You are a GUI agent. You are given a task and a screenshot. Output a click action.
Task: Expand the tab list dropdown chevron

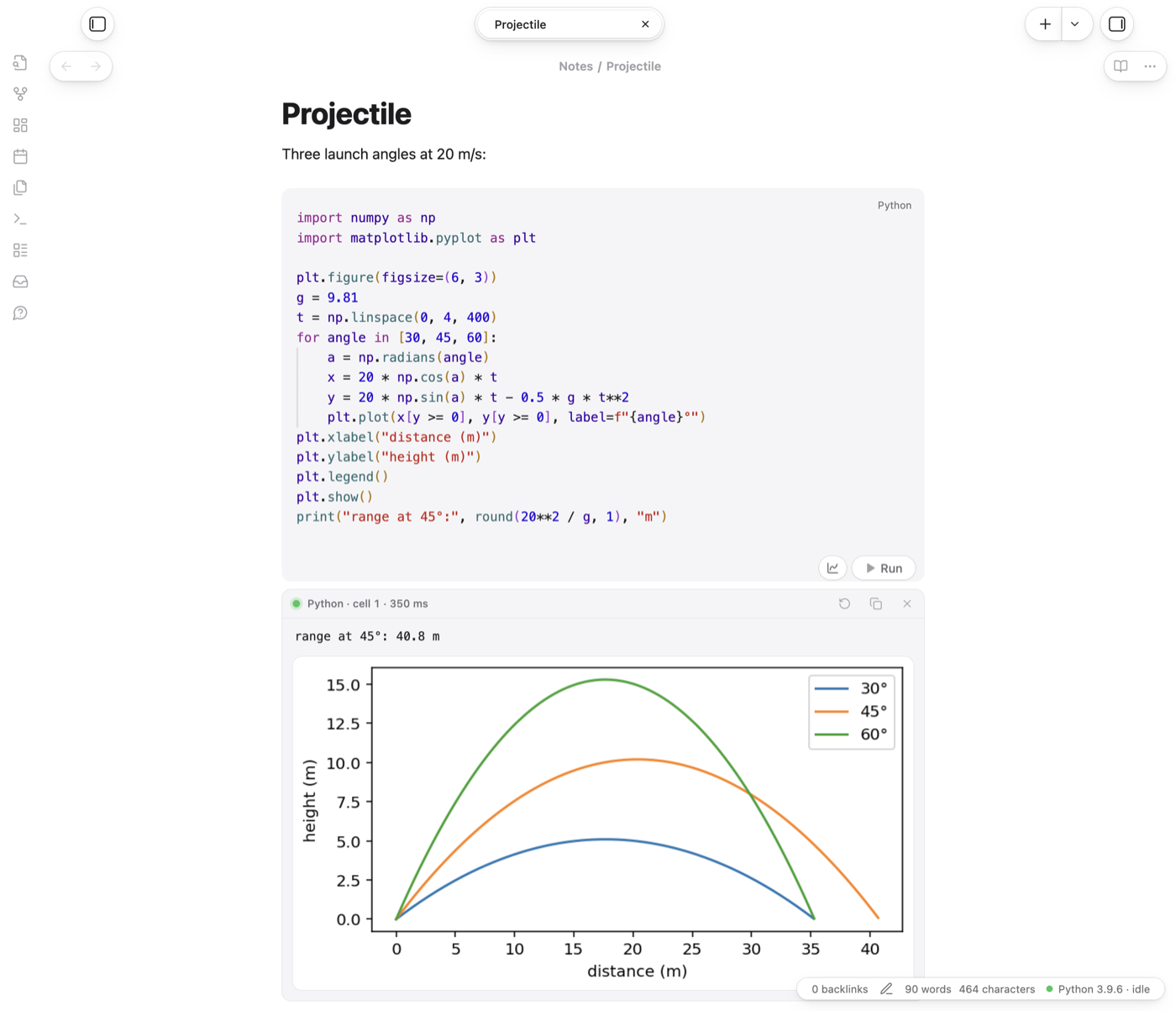1075,24
